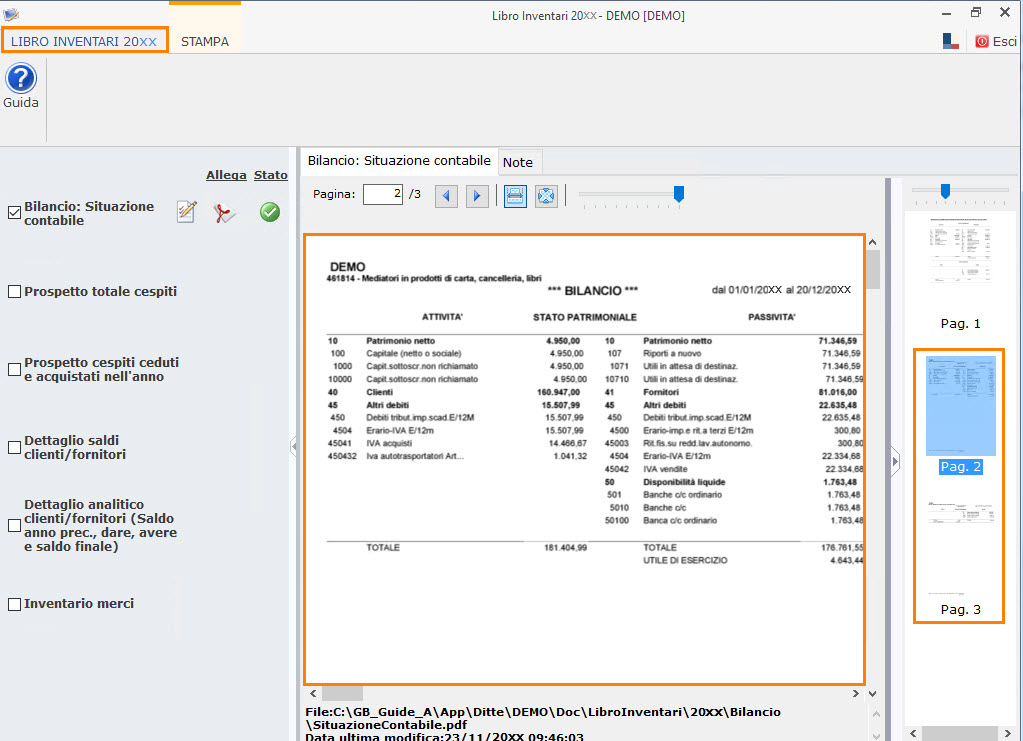Click the document zoom slider handle
Image resolution: width=1023 pixels, height=741 pixels.
coord(679,194)
